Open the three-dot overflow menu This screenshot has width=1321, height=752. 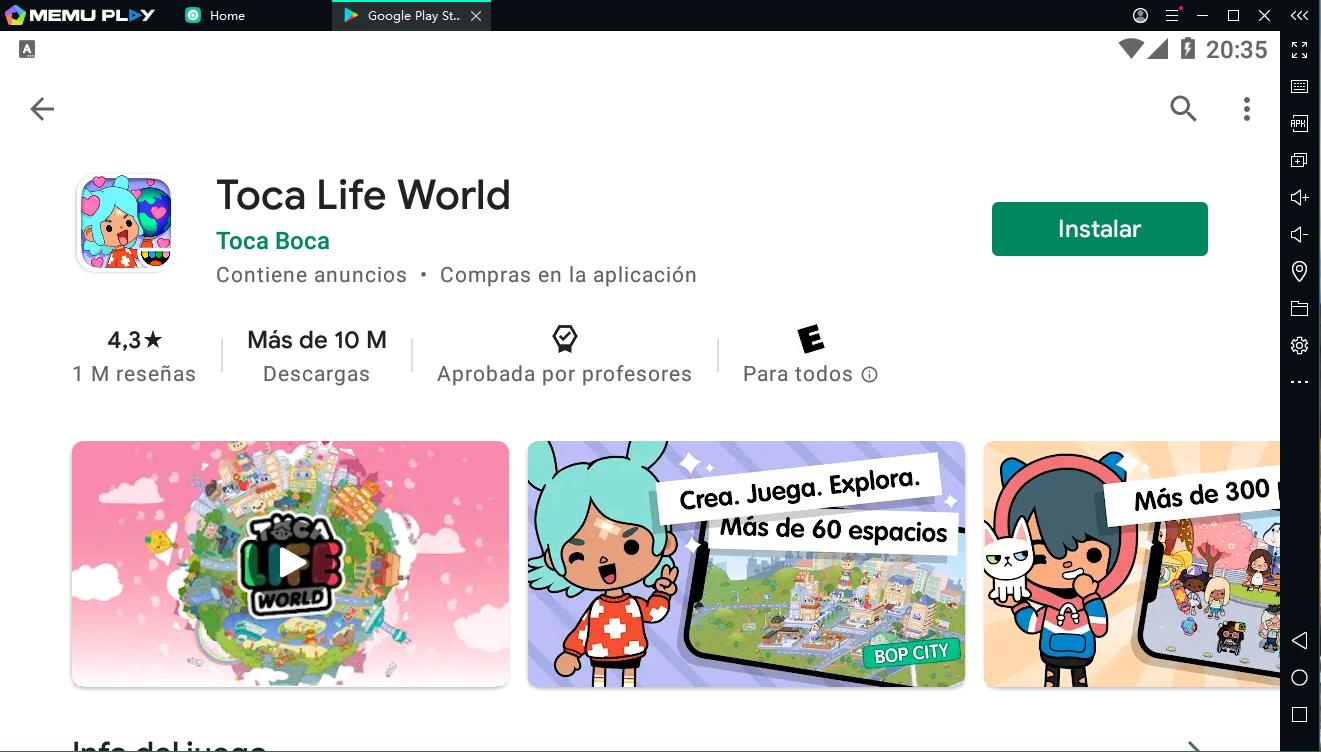click(1246, 109)
